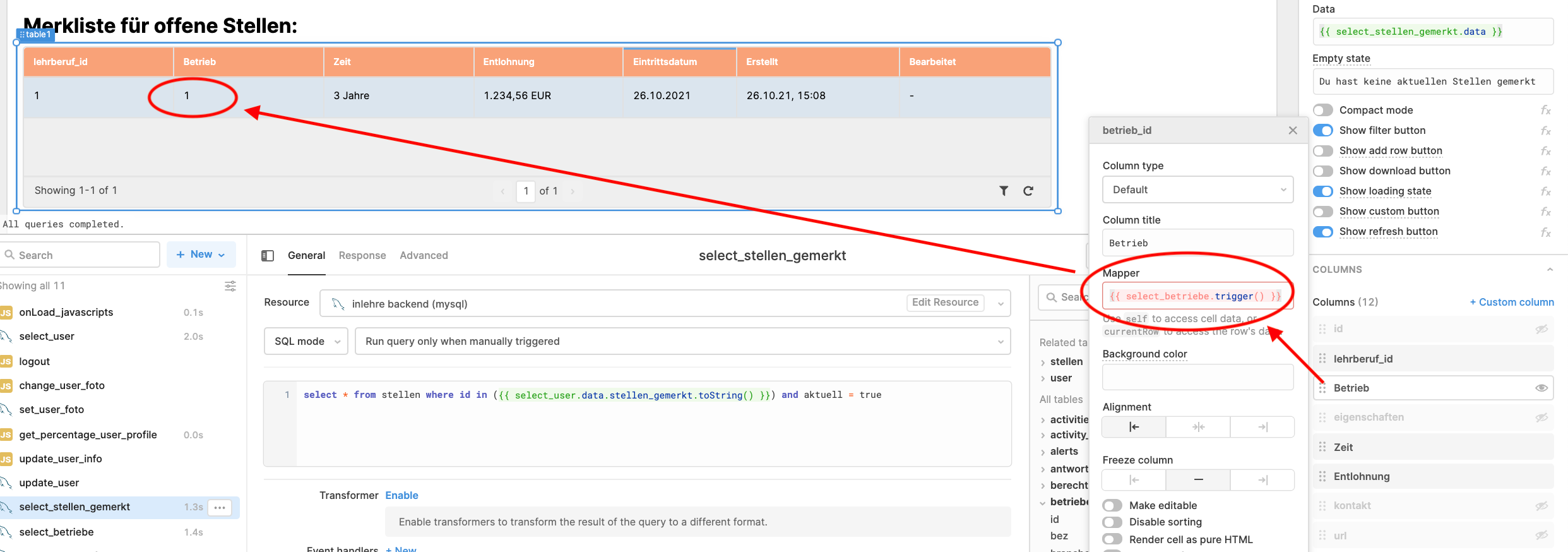Expand the query trigger mode dropdown
Image resolution: width=1568 pixels, height=552 pixels.
coord(682,341)
